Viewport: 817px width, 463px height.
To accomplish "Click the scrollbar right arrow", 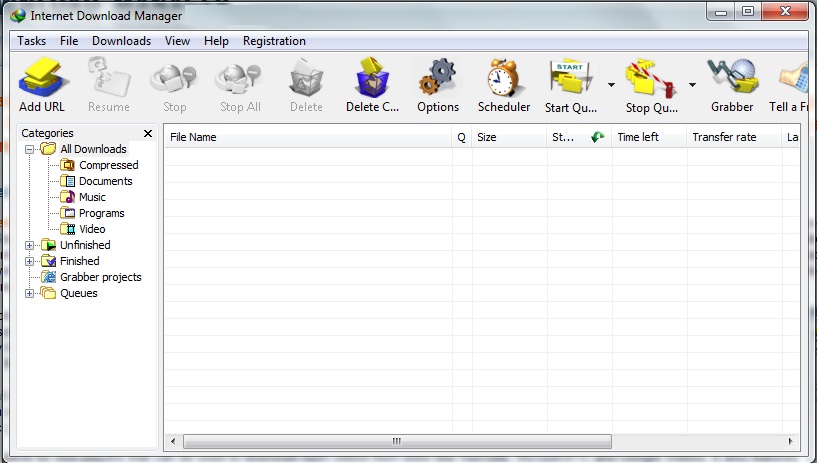I will click(x=790, y=441).
